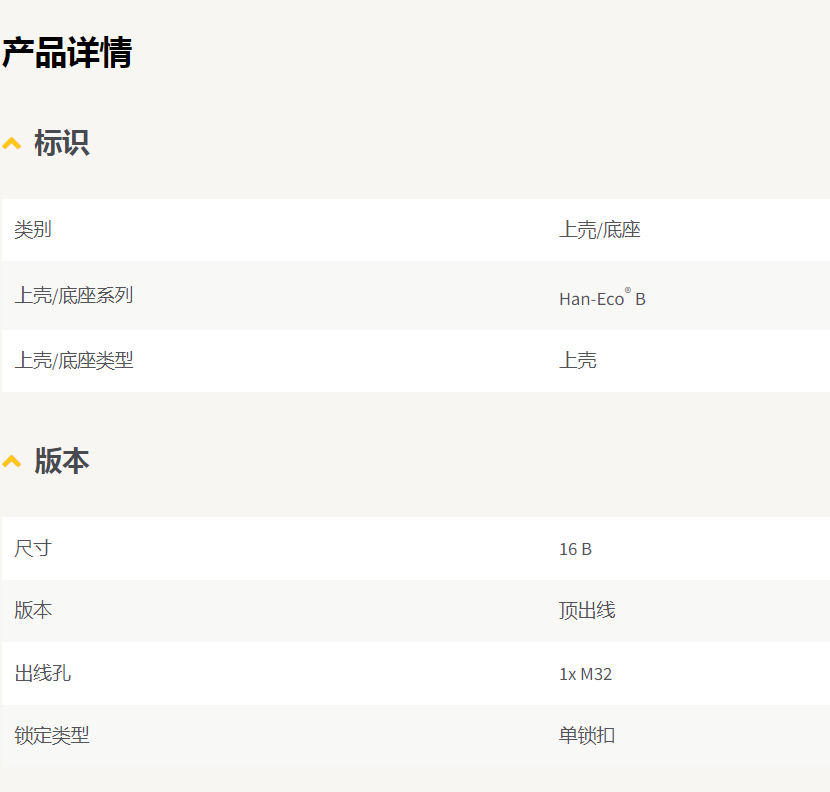
Task: Click the 1x M32 cable entry value
Action: pyautogui.click(x=585, y=674)
